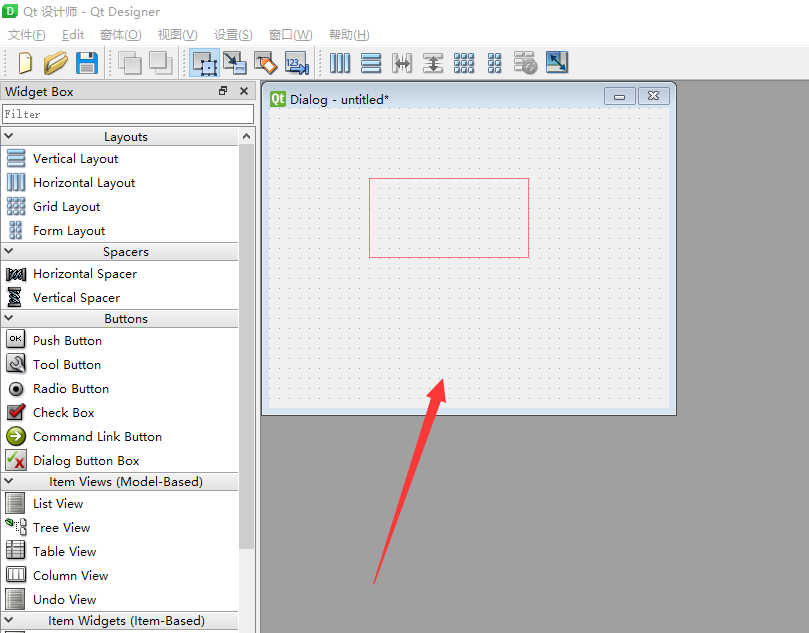Click the Break Layout toolbar icon
This screenshot has width=809, height=633.
pyautogui.click(x=525, y=63)
